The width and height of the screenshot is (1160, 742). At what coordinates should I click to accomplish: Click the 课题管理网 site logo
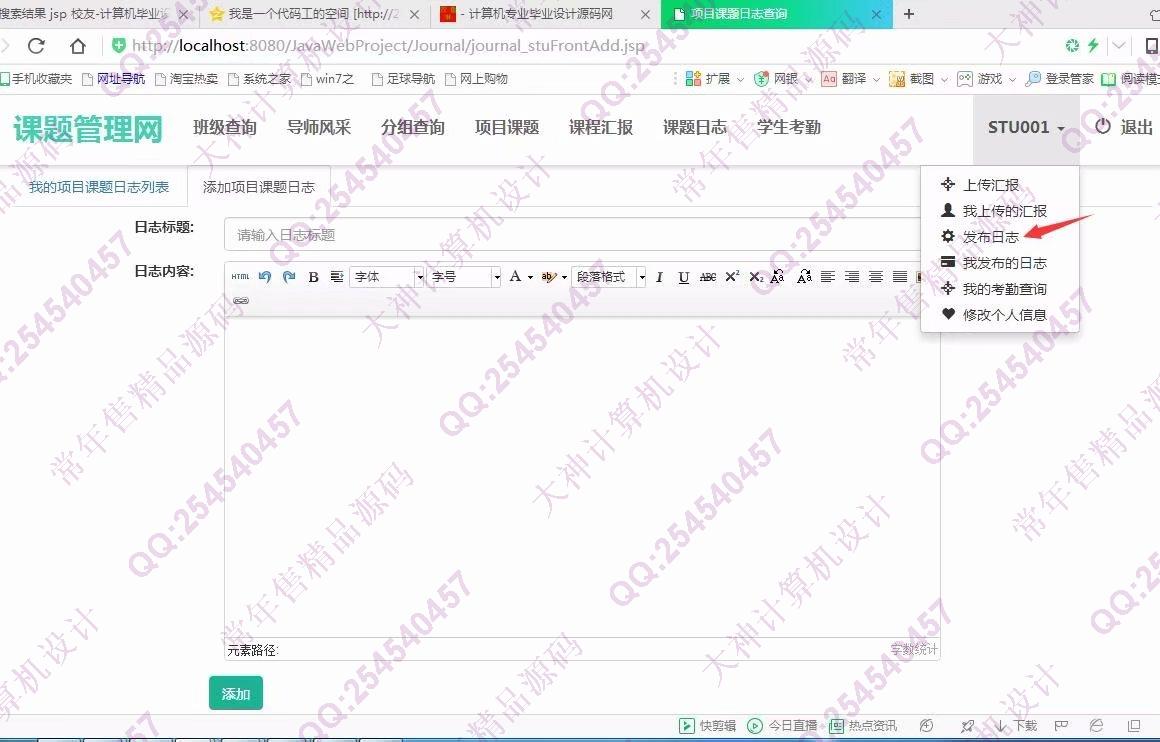click(x=88, y=129)
